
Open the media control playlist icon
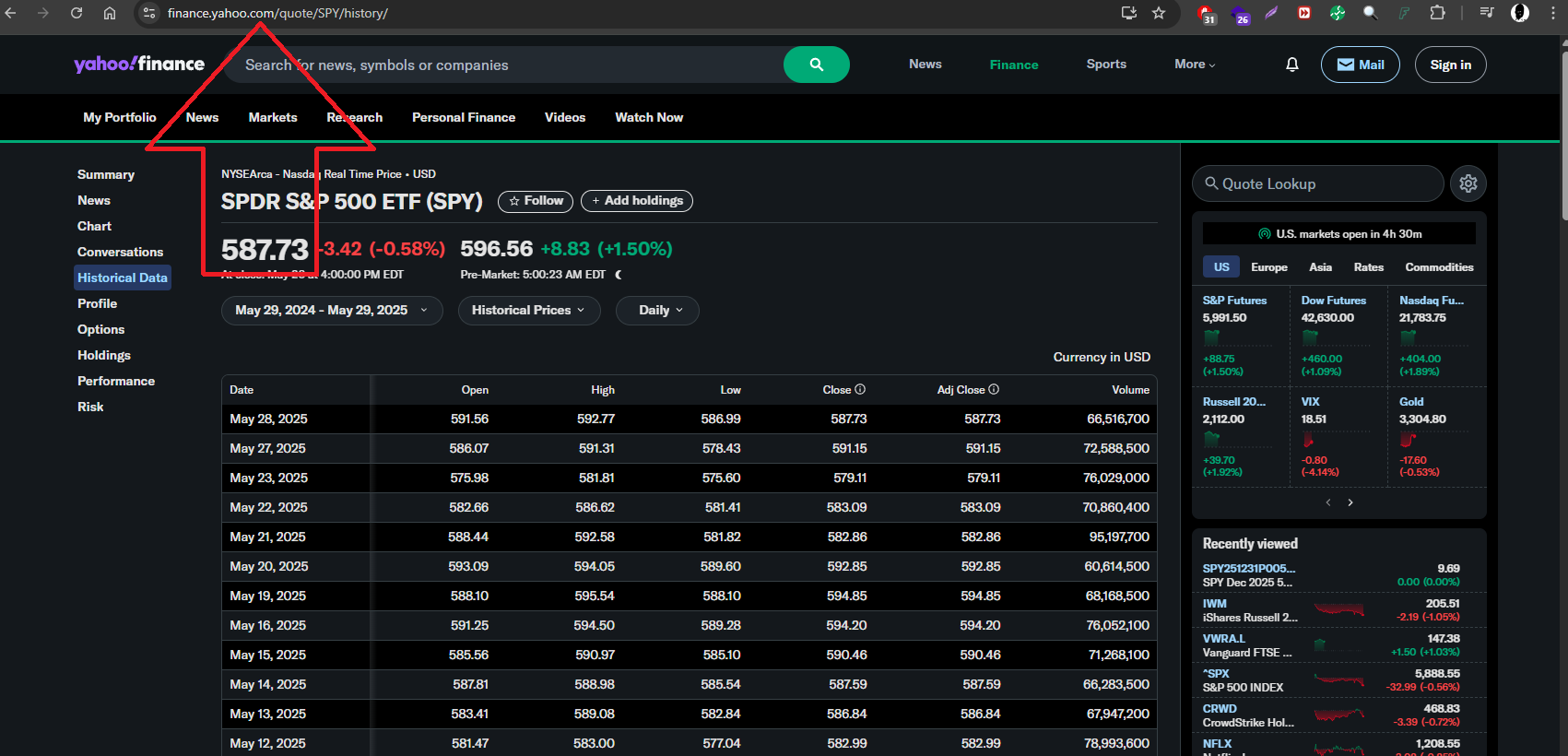(1487, 13)
